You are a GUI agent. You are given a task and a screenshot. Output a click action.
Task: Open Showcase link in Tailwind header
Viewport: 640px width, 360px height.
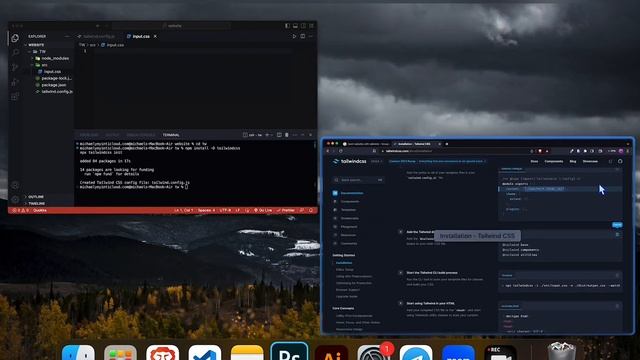tap(590, 161)
